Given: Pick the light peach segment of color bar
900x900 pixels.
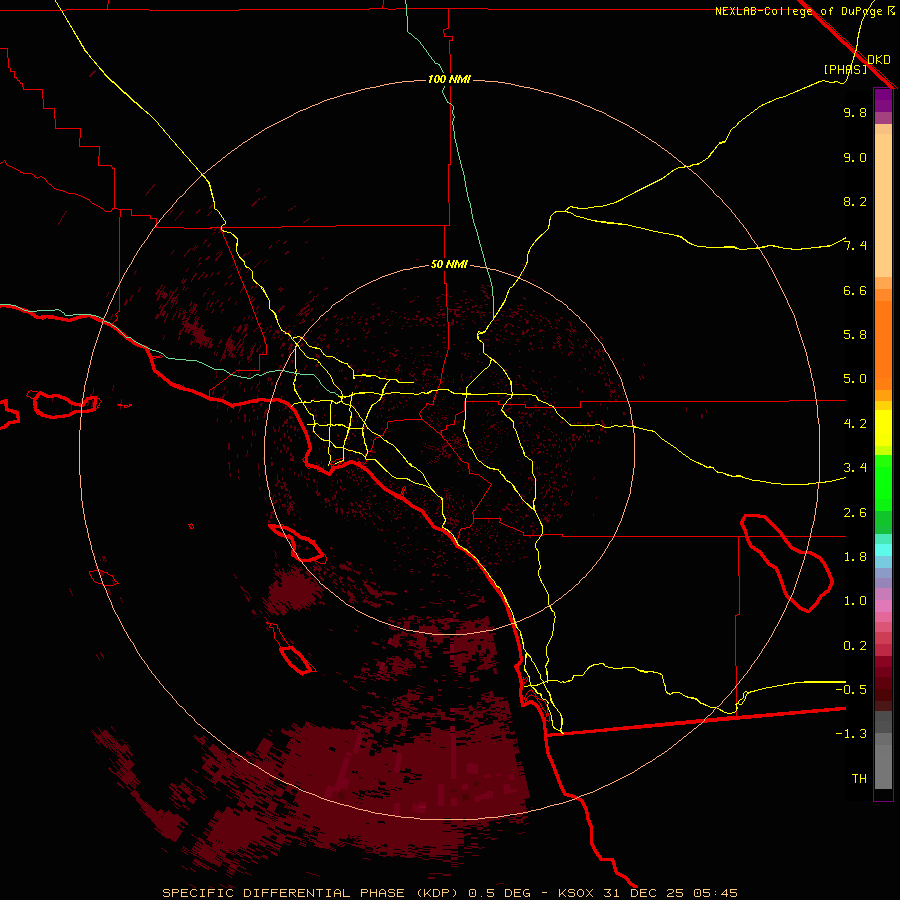Looking at the screenshot, I should tap(883, 205).
